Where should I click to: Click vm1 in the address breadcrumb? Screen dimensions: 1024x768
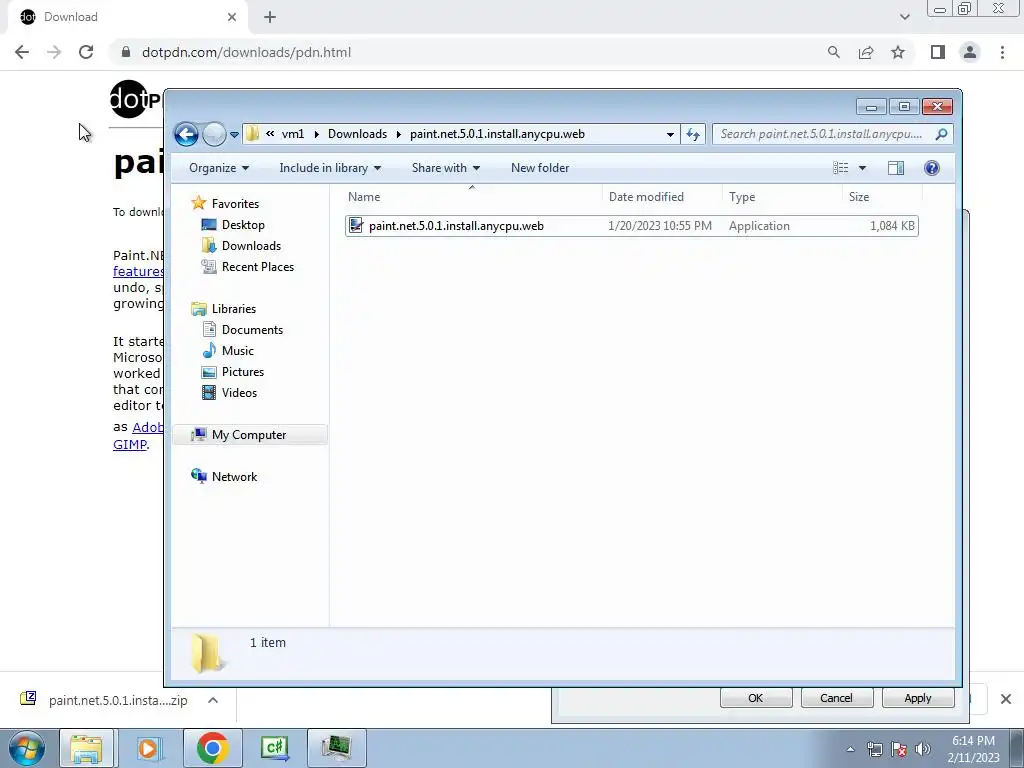point(293,134)
